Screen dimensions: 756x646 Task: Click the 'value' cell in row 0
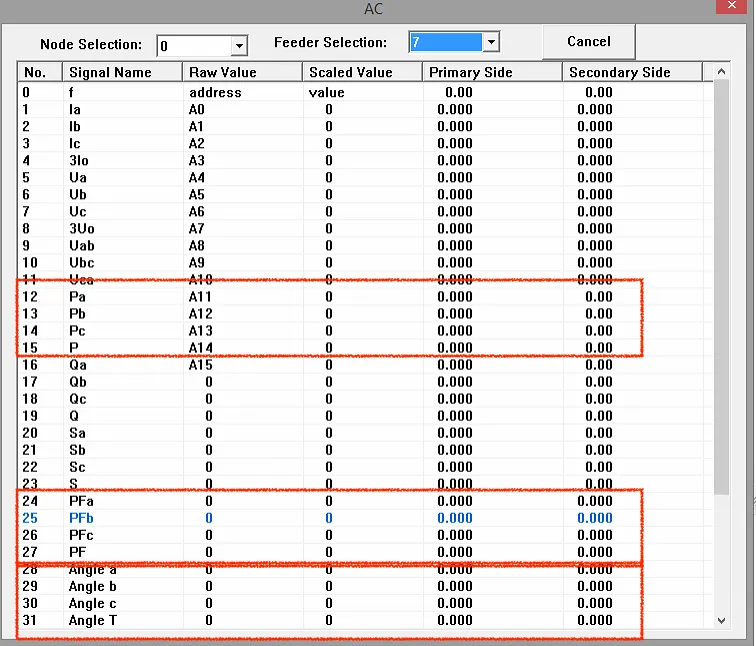pyautogui.click(x=326, y=92)
